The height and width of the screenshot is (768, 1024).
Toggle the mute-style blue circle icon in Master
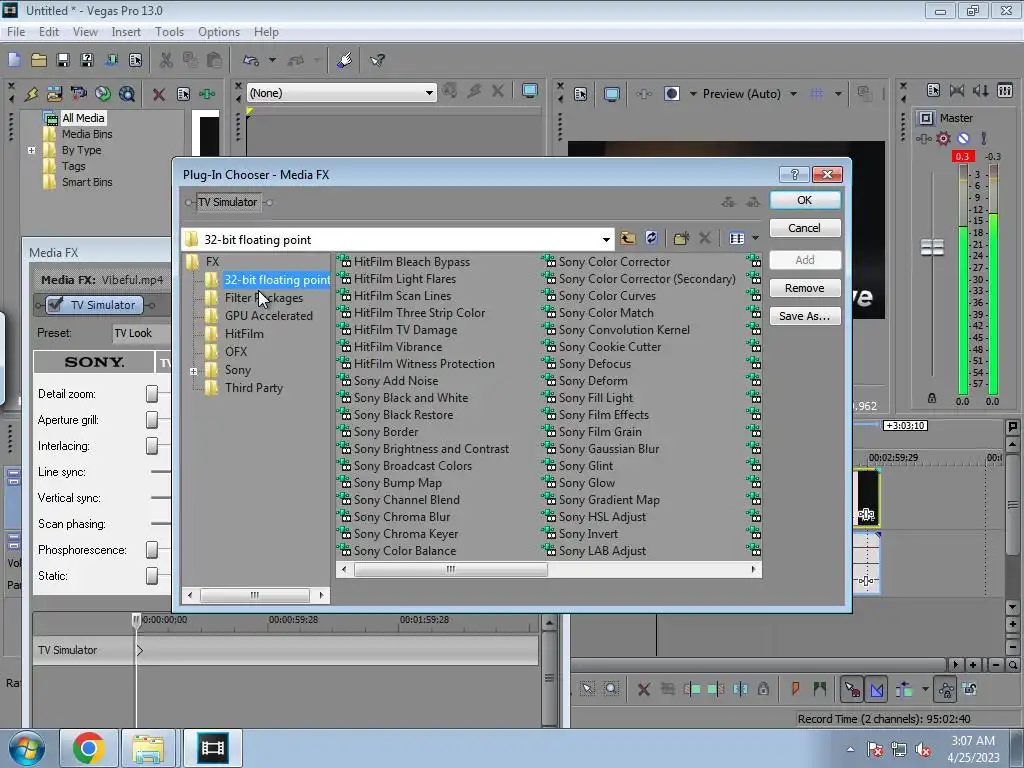point(963,138)
